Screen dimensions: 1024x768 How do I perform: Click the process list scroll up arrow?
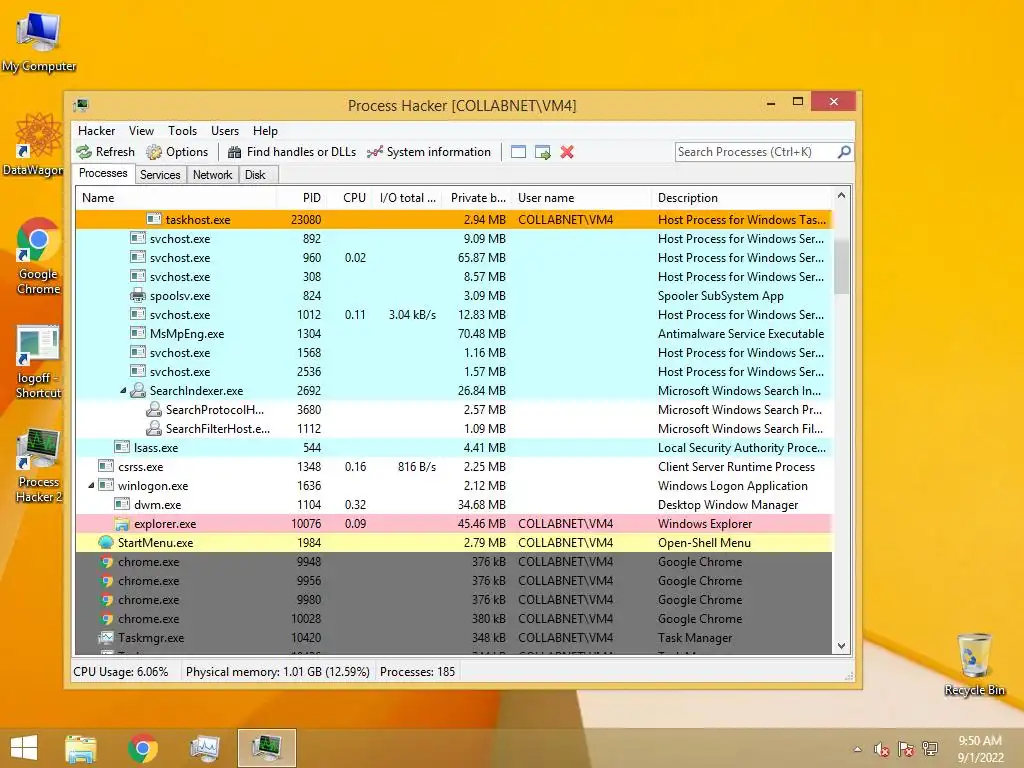841,195
